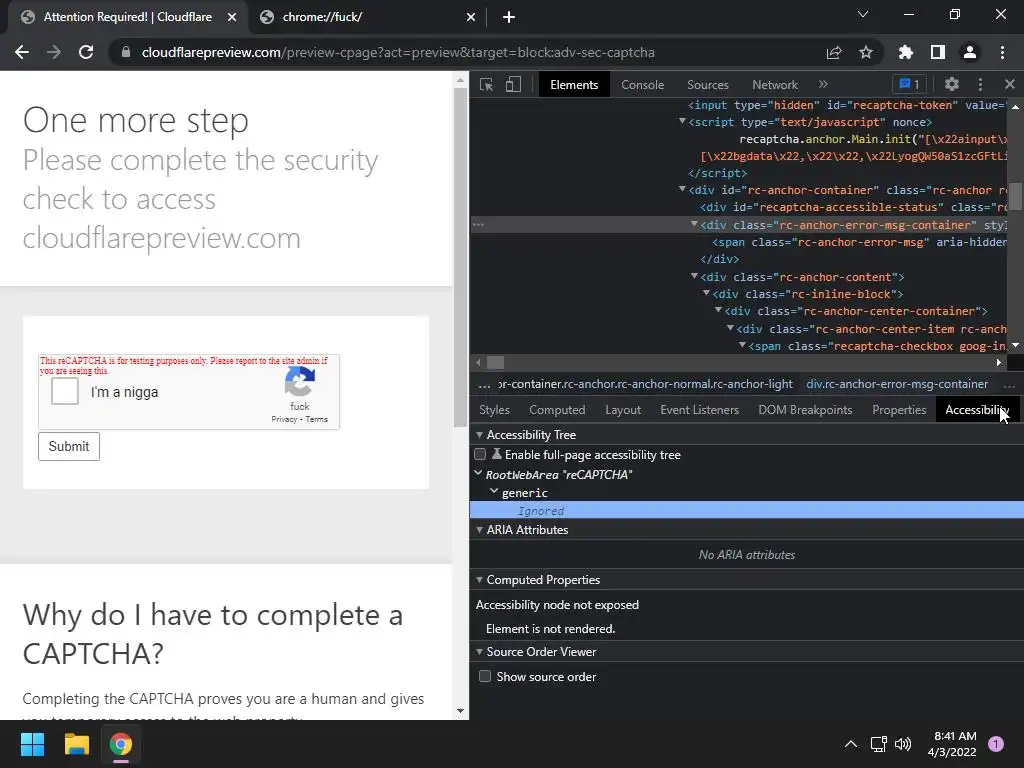Close the chrome:// second tab
The height and width of the screenshot is (768, 1024).
(471, 17)
